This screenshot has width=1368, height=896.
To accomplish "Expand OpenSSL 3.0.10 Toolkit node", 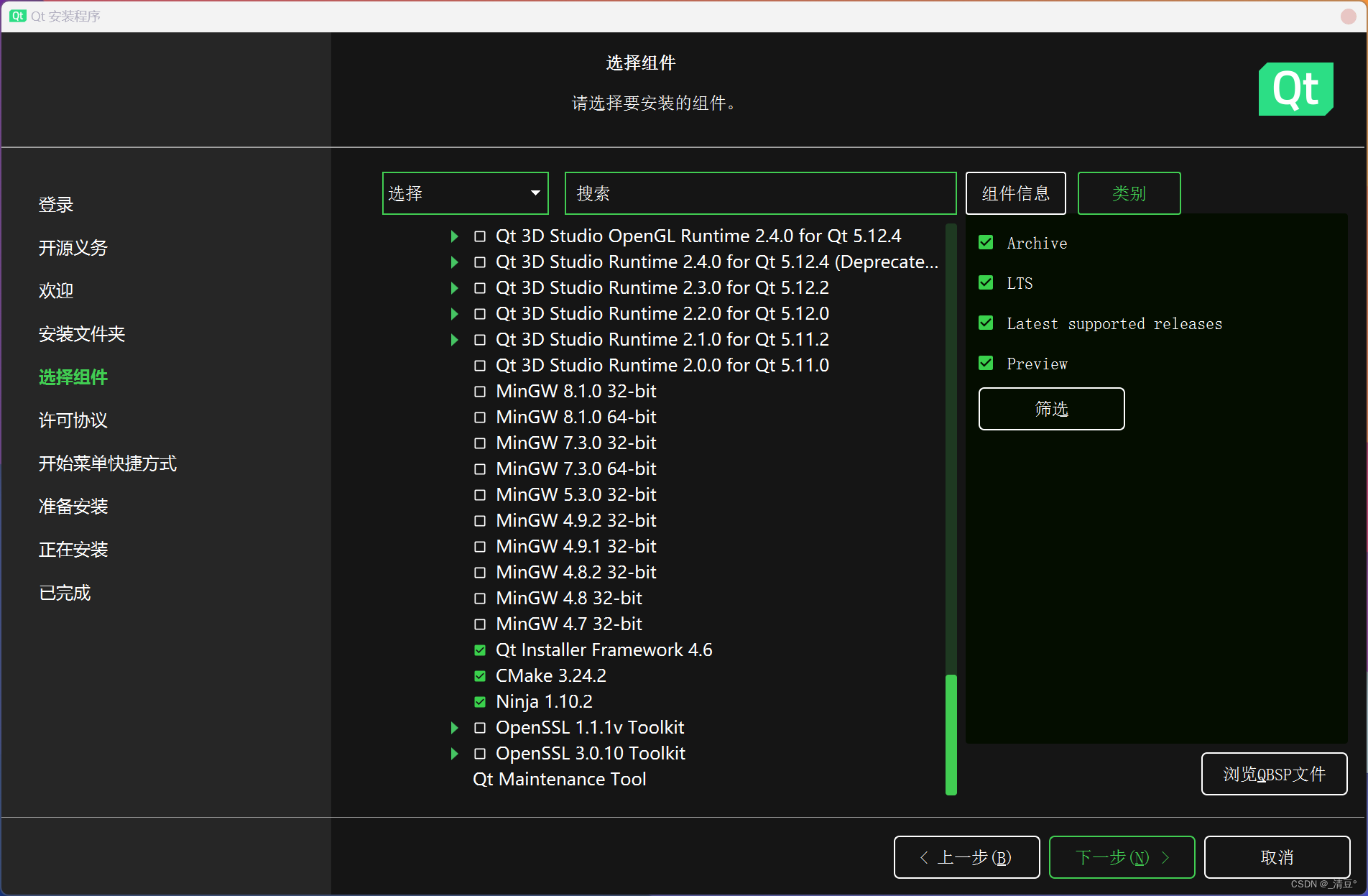I will [x=454, y=754].
